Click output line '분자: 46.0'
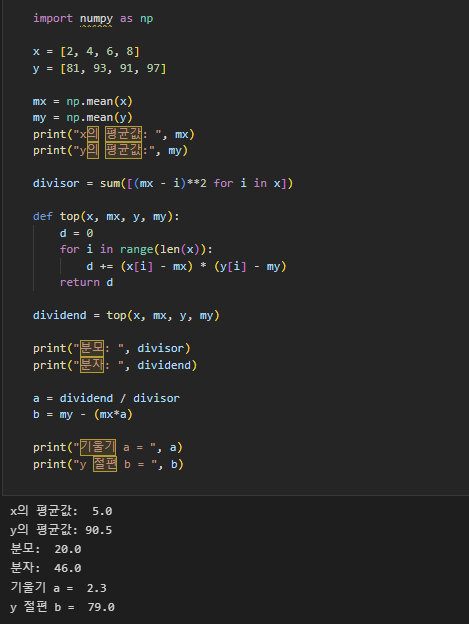Image resolution: width=469 pixels, height=624 pixels. (x=46, y=568)
